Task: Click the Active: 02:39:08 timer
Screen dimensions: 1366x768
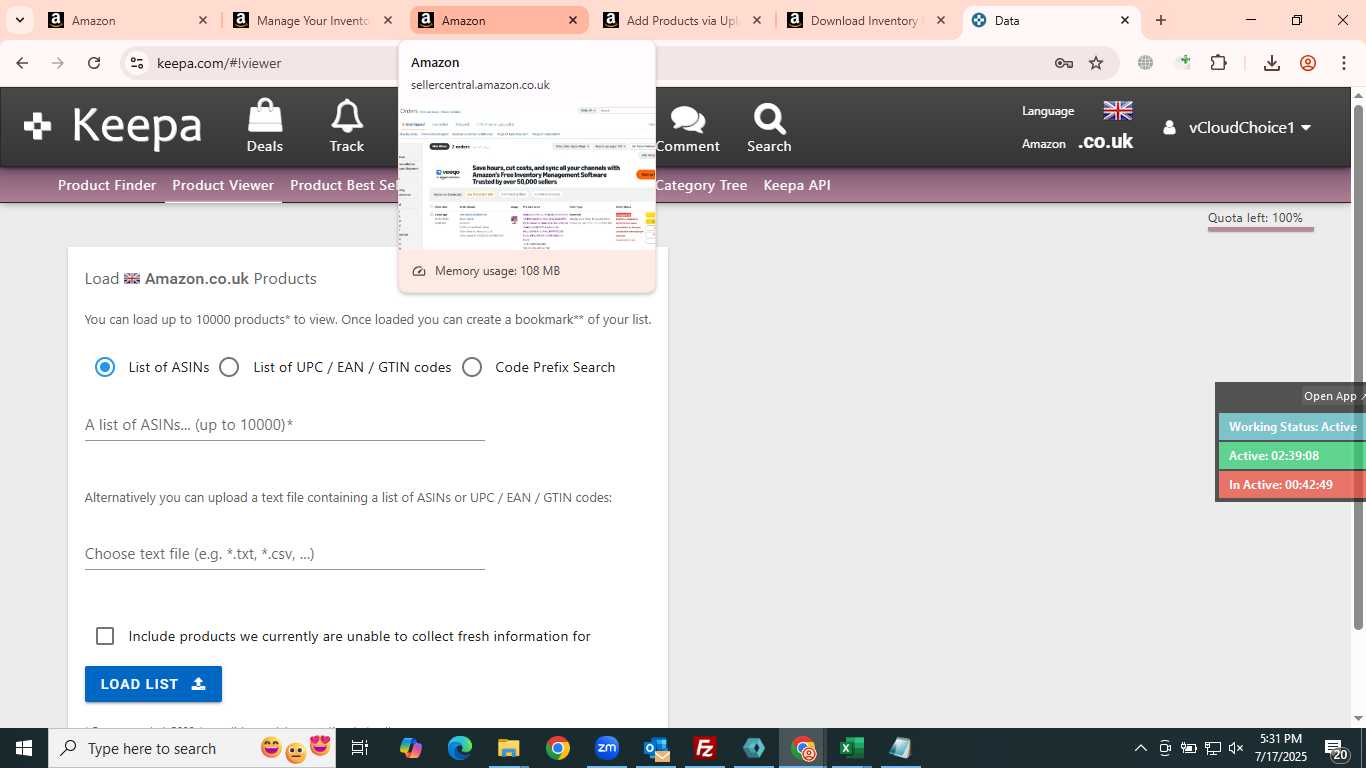Action: pyautogui.click(x=1292, y=456)
